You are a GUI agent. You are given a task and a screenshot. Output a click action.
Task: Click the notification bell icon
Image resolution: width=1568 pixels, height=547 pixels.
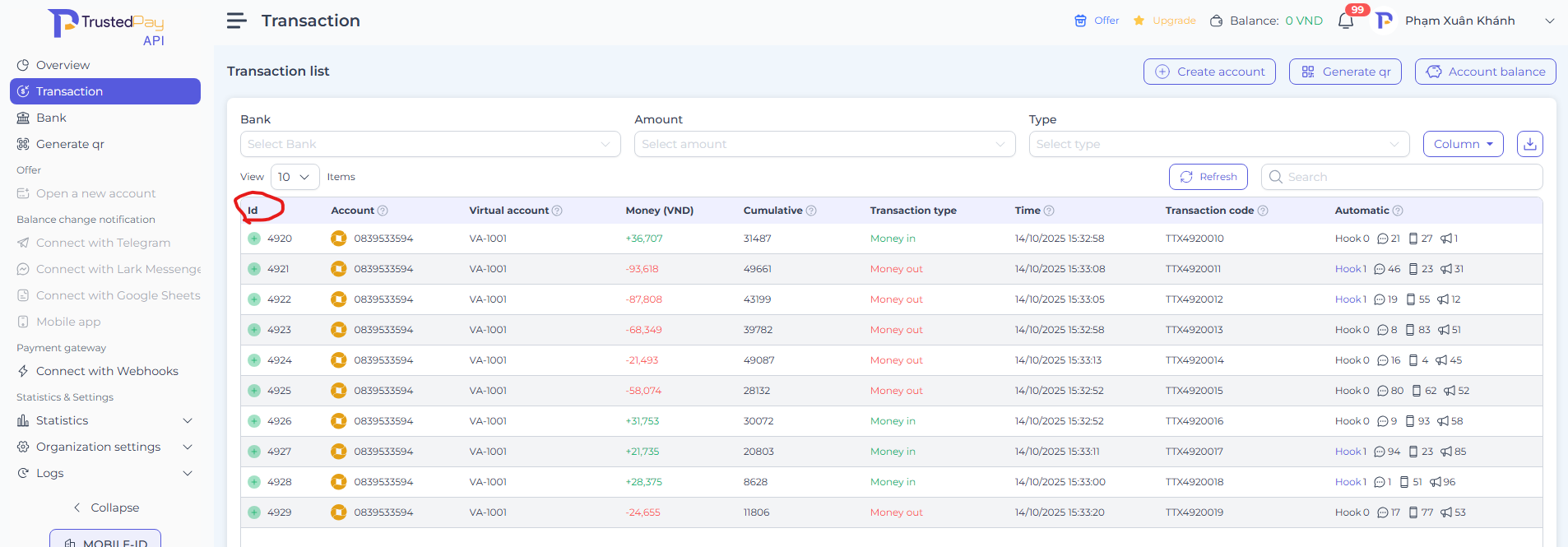click(x=1346, y=21)
